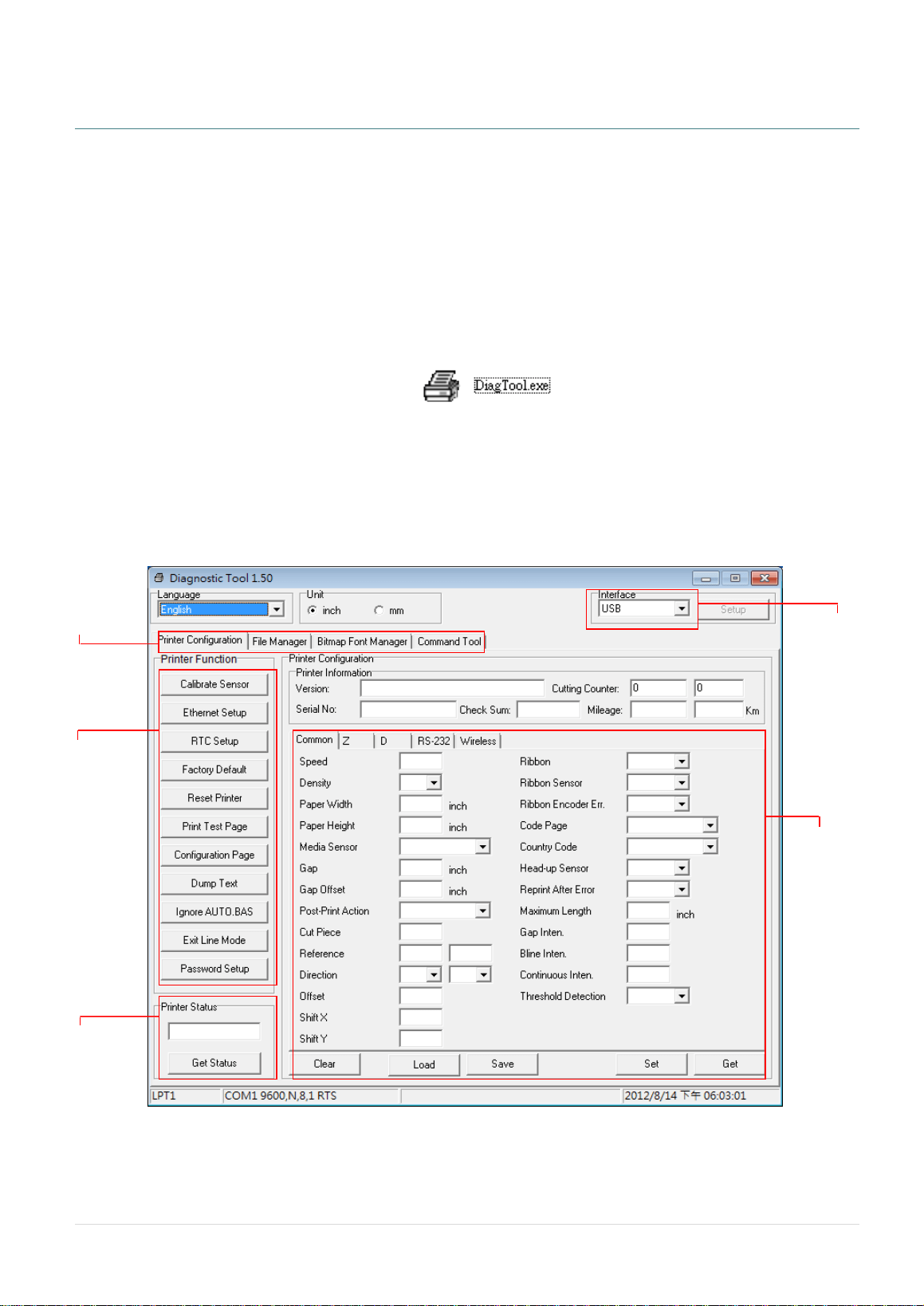Click the Ethernet Setup button
Screen dimensions: 924x1306
point(214,713)
